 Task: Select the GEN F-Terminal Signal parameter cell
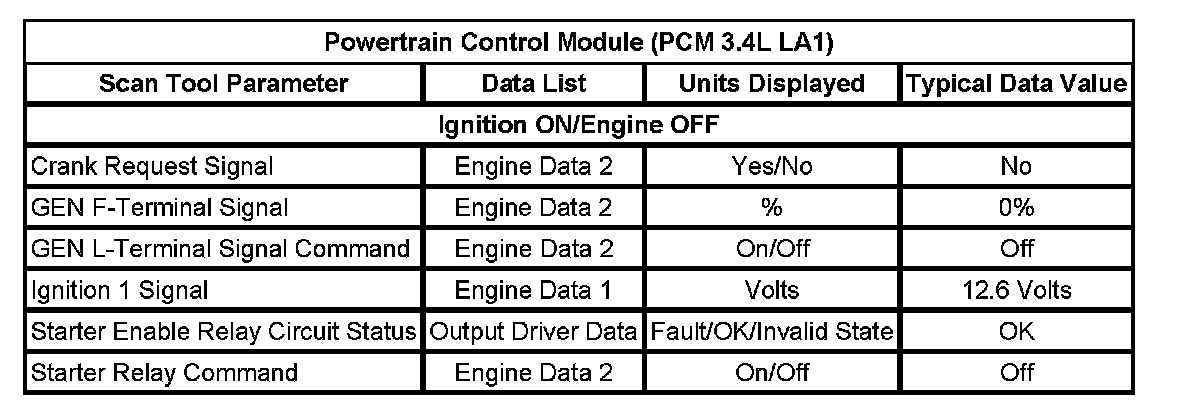(160, 208)
